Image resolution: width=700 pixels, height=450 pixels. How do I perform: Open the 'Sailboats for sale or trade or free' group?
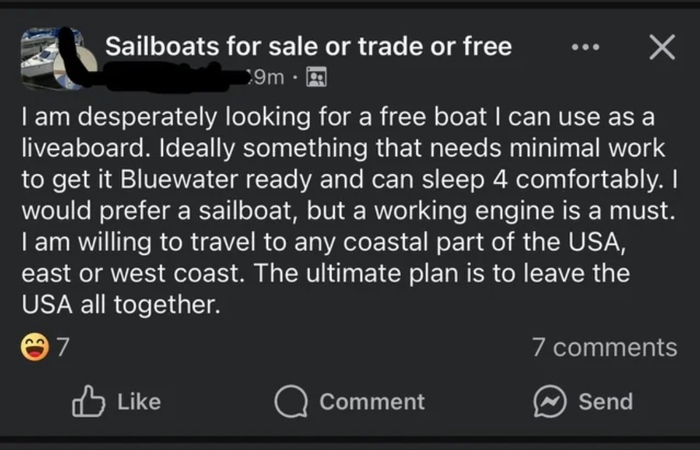click(309, 46)
